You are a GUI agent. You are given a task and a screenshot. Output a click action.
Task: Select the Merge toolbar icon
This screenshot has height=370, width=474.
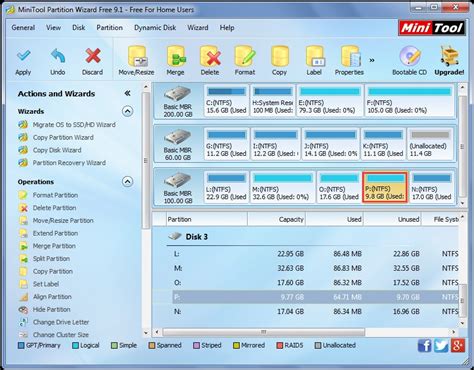[176, 56]
